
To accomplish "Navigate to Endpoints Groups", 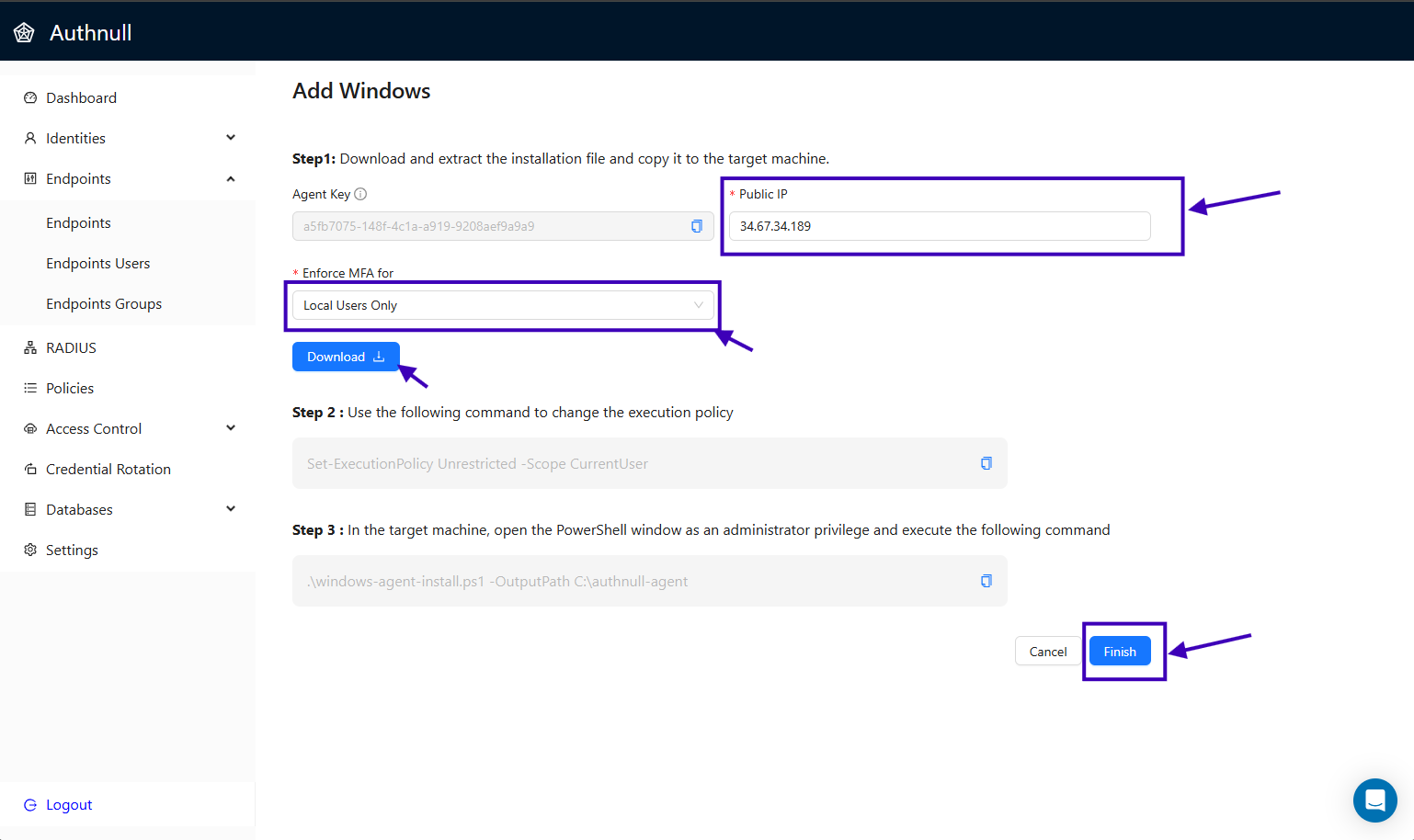I will tap(104, 303).
